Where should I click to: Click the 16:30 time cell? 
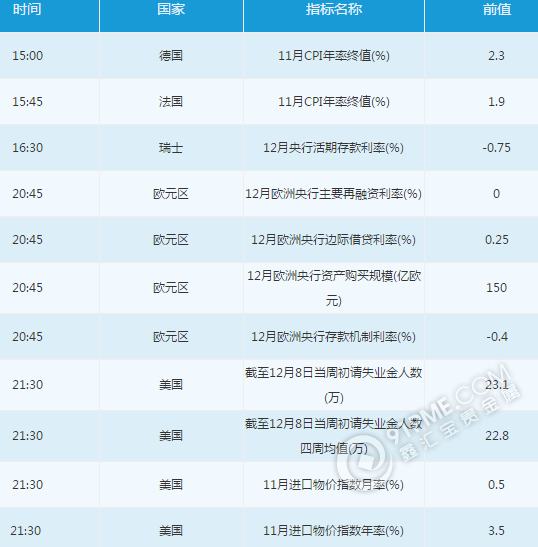click(28, 148)
